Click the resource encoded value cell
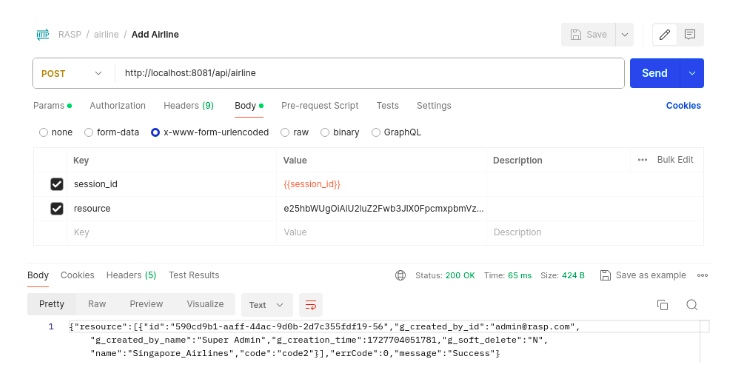The image size is (733, 377). click(x=381, y=209)
